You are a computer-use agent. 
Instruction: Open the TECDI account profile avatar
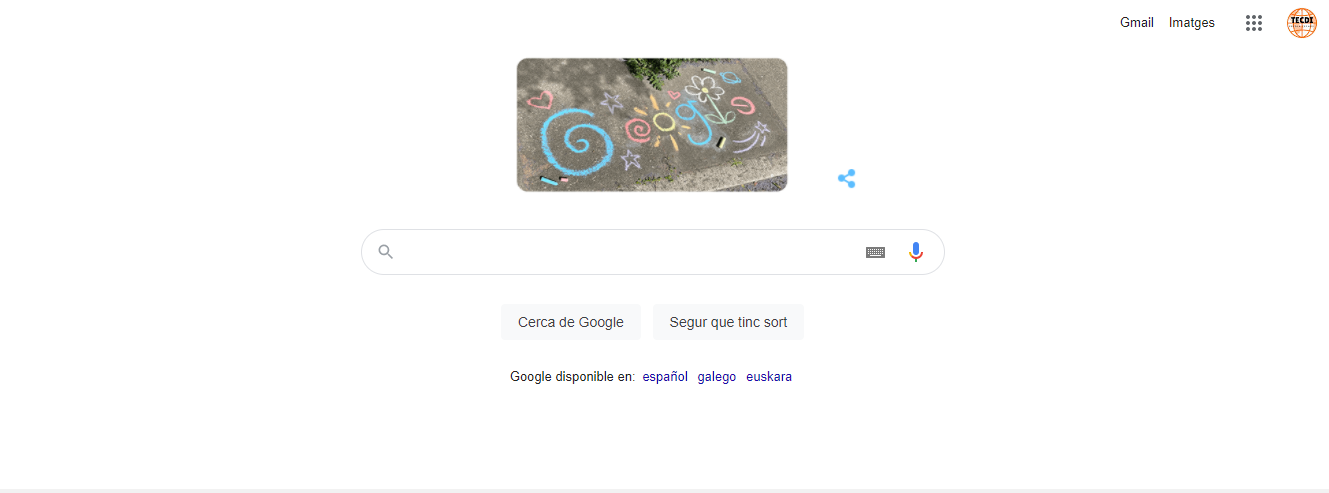[x=1301, y=23]
